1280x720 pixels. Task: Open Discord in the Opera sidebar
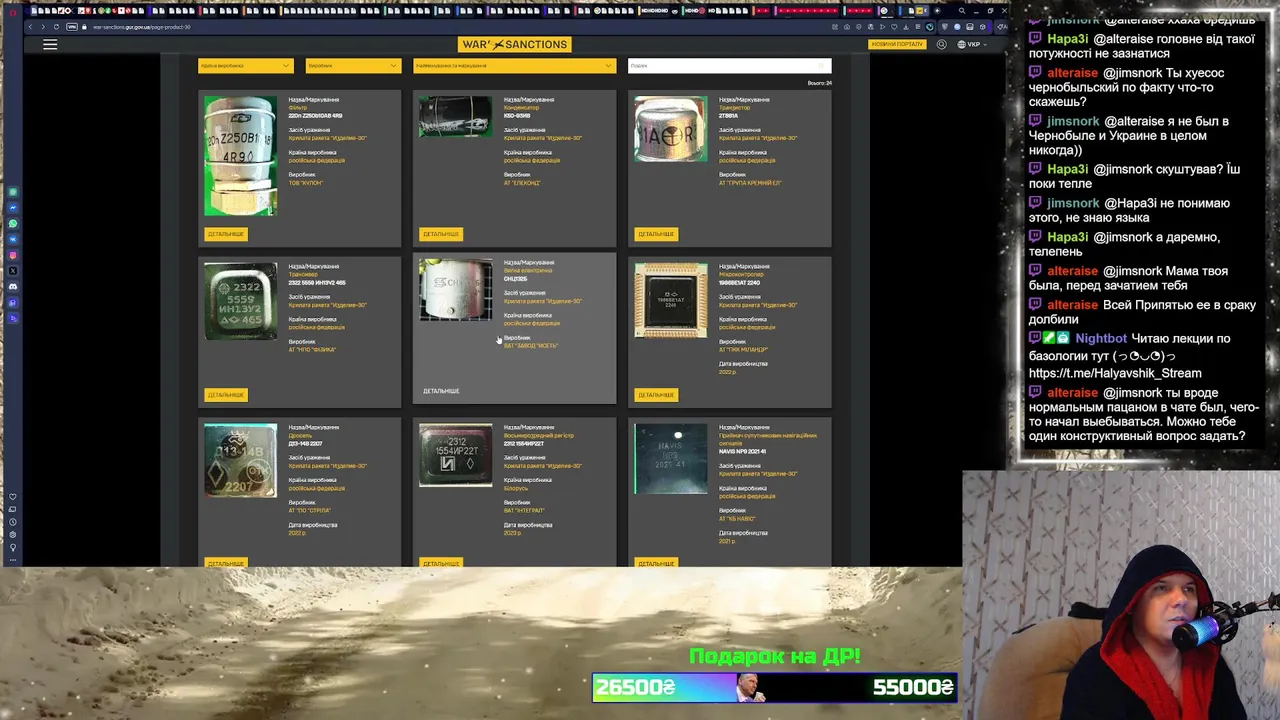(x=13, y=287)
